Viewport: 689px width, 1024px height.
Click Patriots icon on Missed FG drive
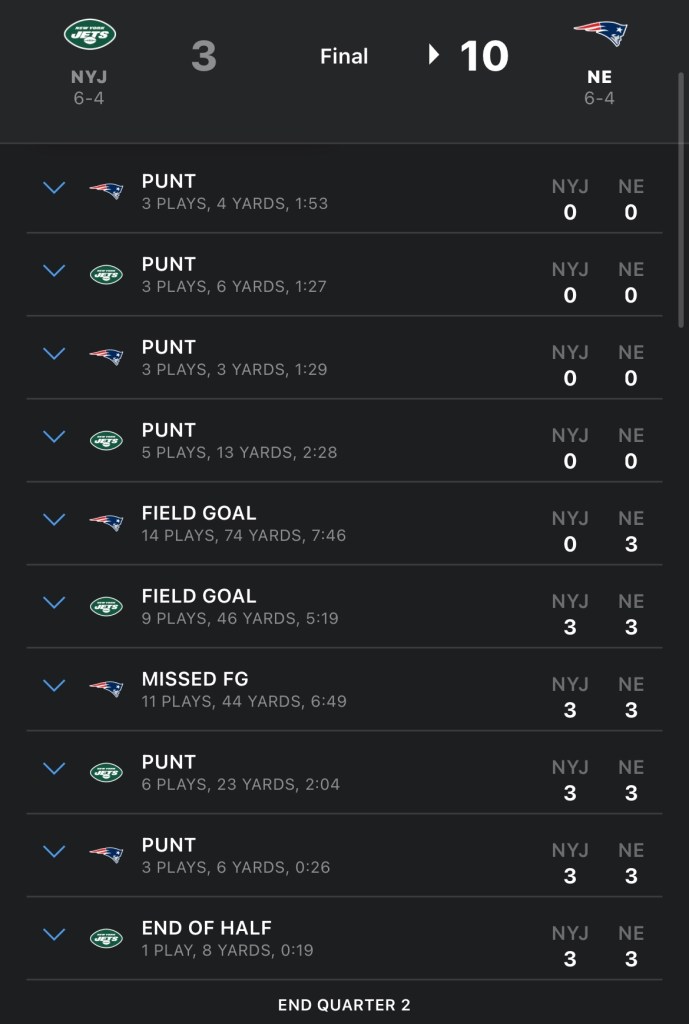coord(106,688)
